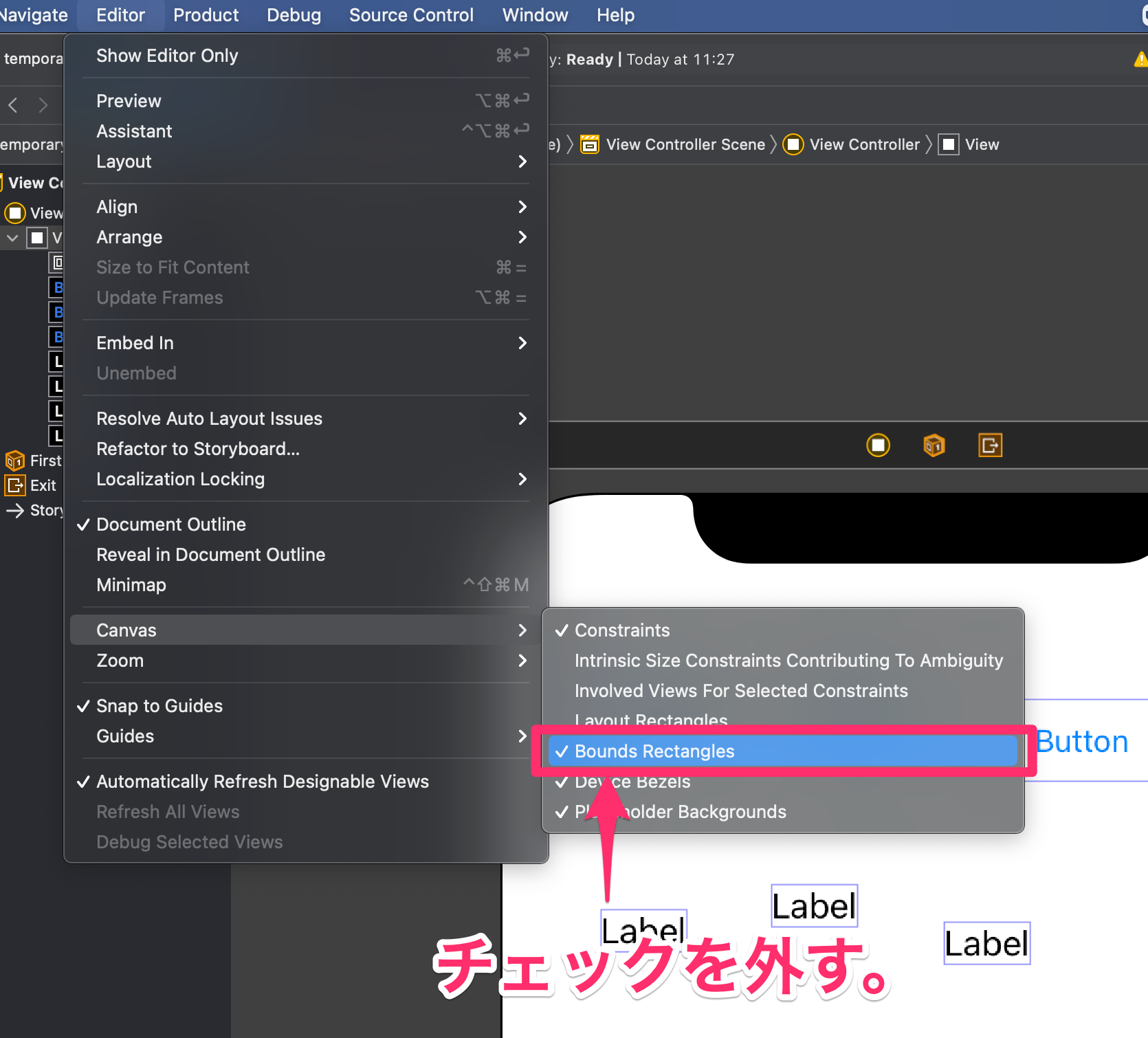Click the View Controller Scene icon in jump bar
Screen dimensions: 1148x1038
click(590, 144)
